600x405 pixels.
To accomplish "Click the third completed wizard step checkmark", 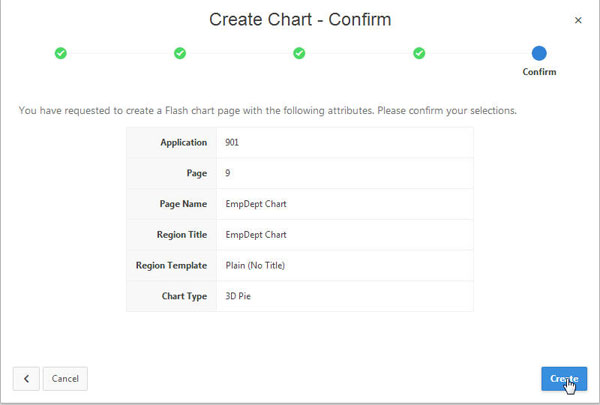I will point(299,53).
